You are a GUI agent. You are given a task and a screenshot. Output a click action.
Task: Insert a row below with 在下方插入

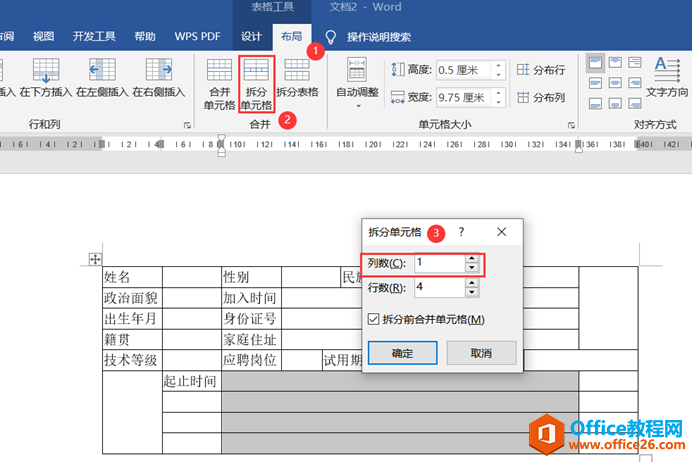click(46, 78)
